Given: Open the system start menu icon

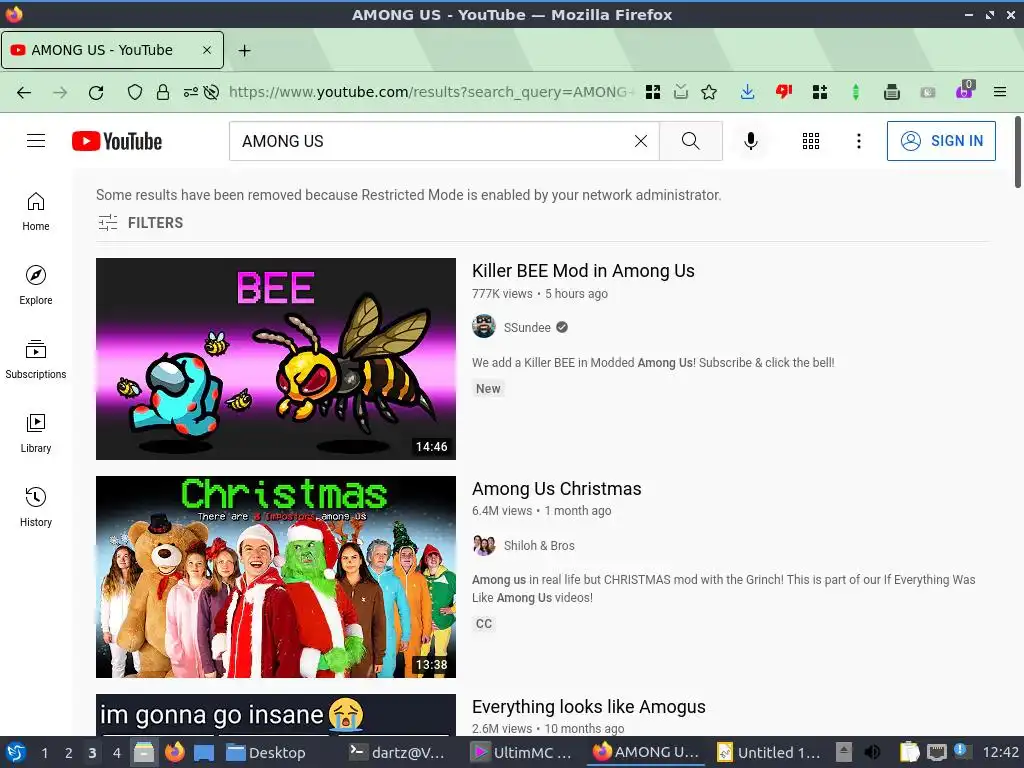Looking at the screenshot, I should [16, 752].
